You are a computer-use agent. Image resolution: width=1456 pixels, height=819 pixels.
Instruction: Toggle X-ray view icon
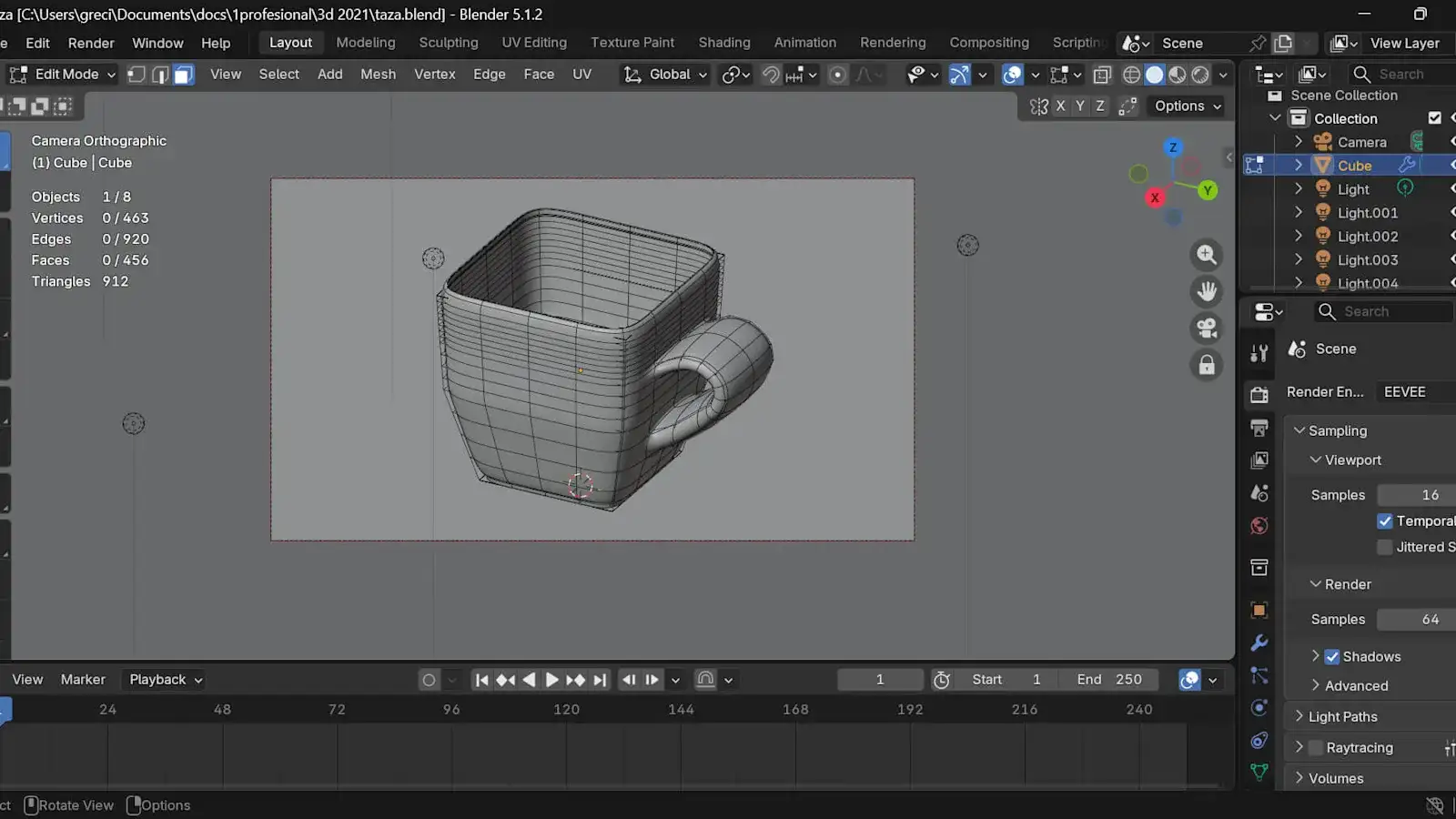point(1102,75)
